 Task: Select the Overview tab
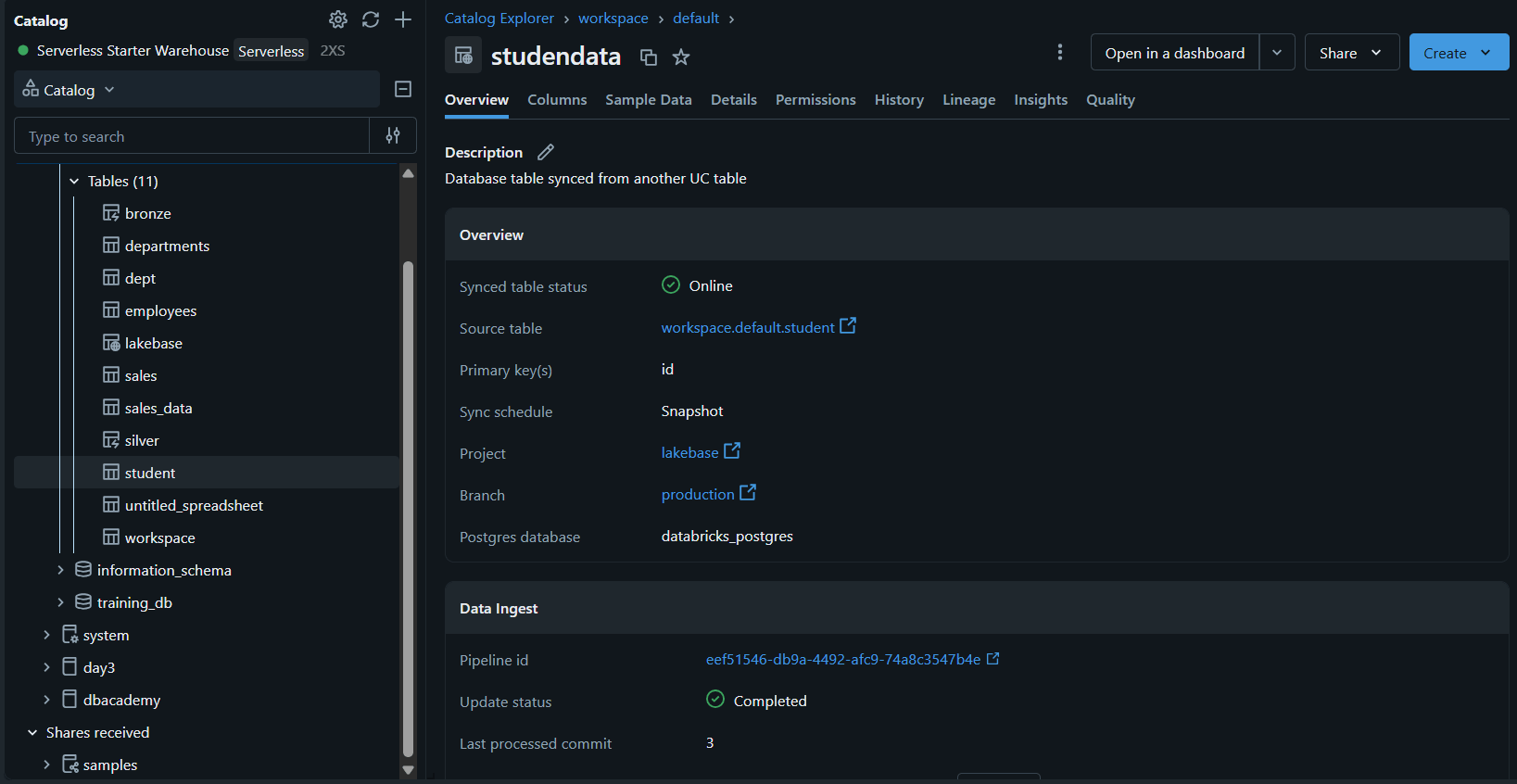(x=476, y=99)
